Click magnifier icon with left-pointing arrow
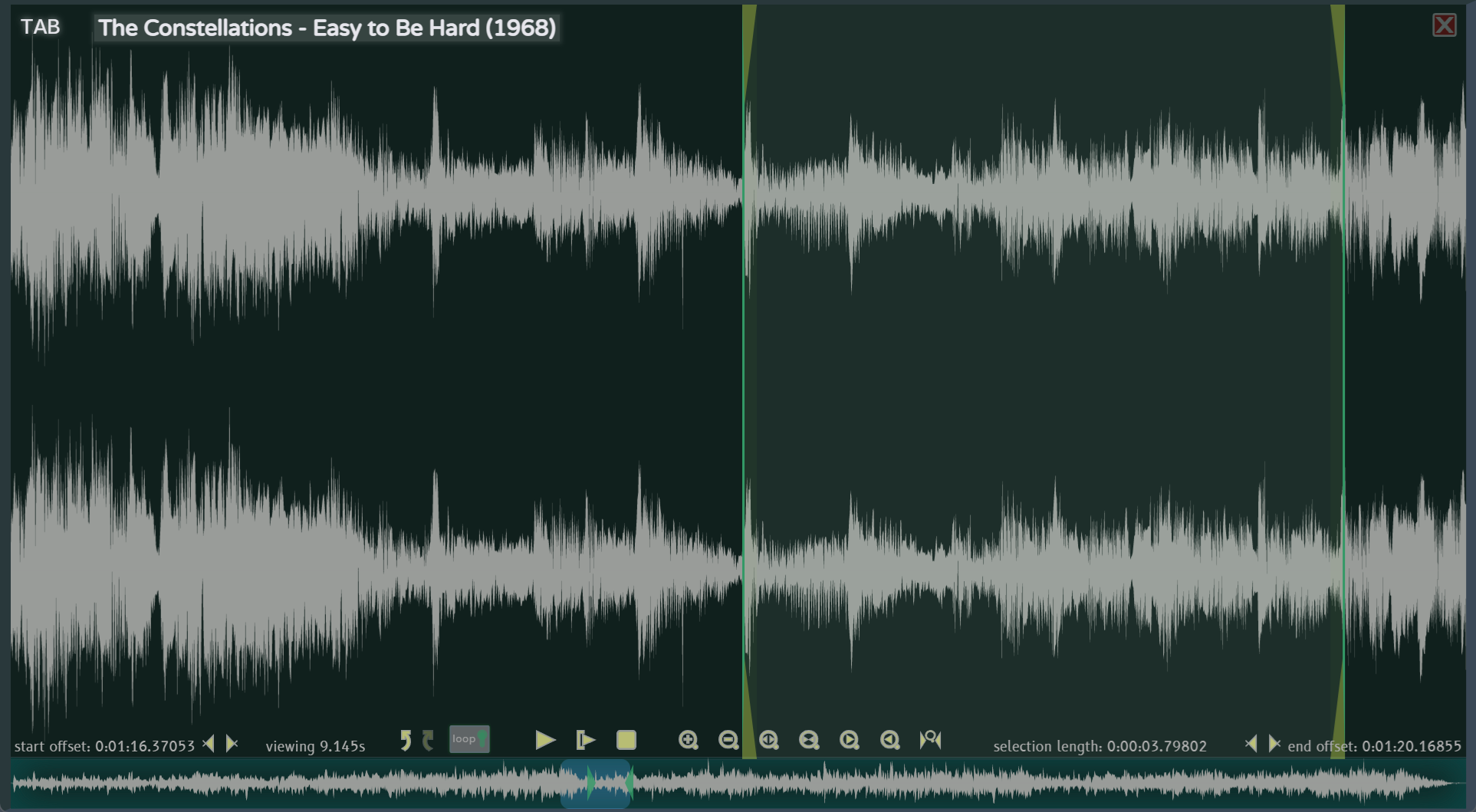The width and height of the screenshot is (1476, 812). click(x=889, y=740)
